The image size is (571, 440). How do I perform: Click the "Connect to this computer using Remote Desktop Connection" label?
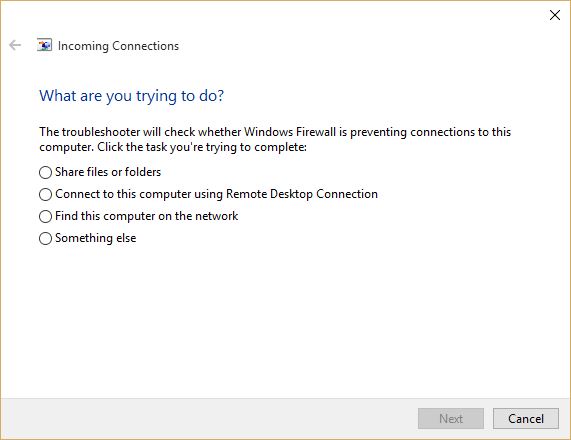coord(216,194)
